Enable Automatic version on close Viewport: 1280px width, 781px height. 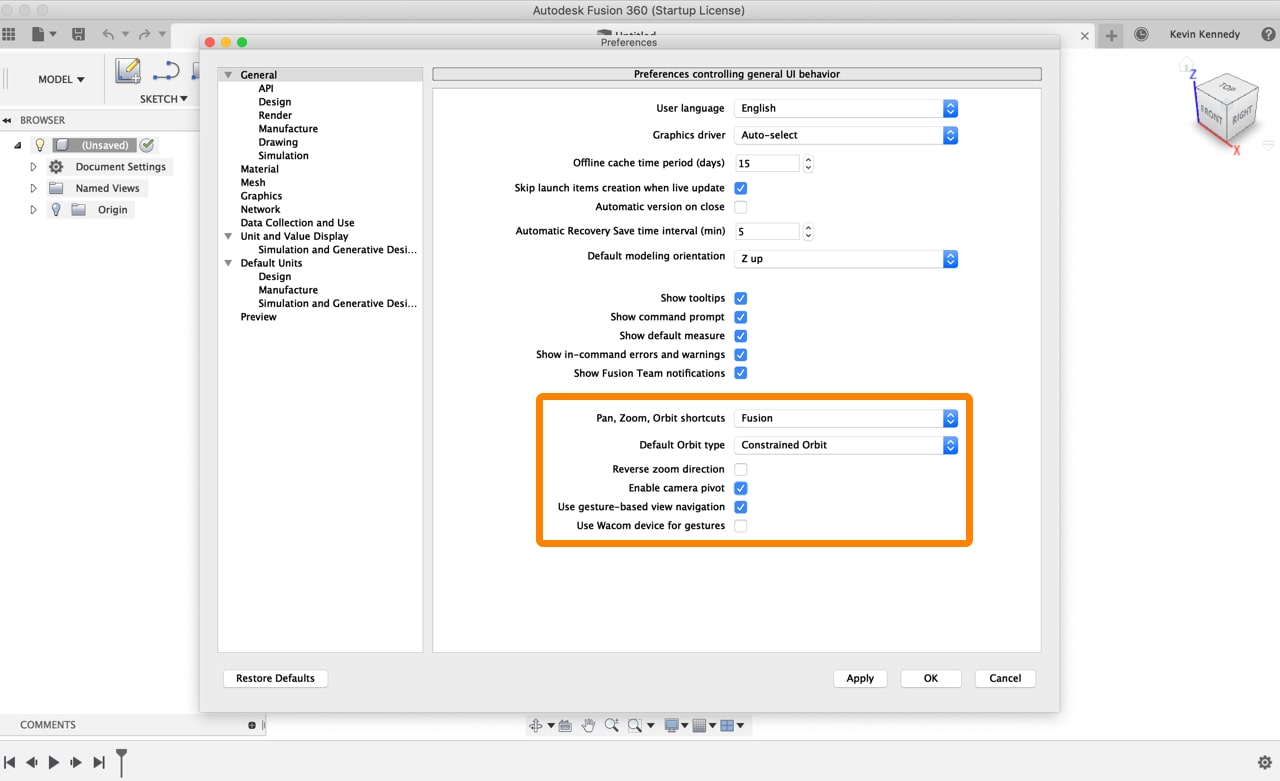[741, 207]
